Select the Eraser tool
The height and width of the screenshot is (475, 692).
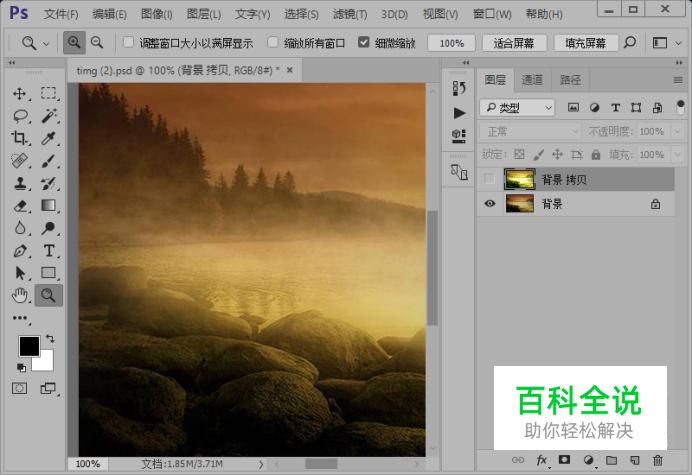pyautogui.click(x=19, y=206)
